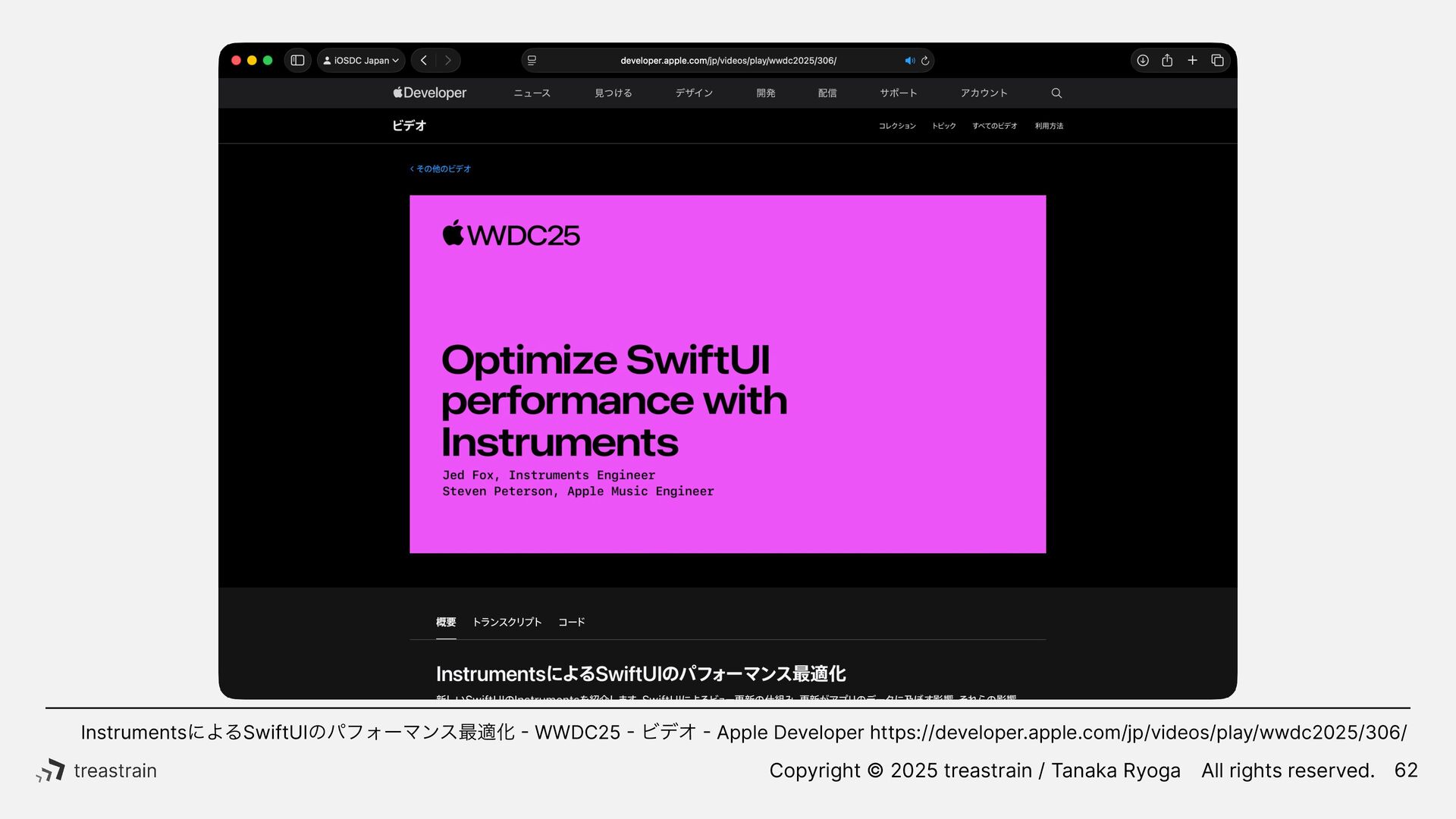
Task: Click the search magnifier icon
Action: [1056, 93]
